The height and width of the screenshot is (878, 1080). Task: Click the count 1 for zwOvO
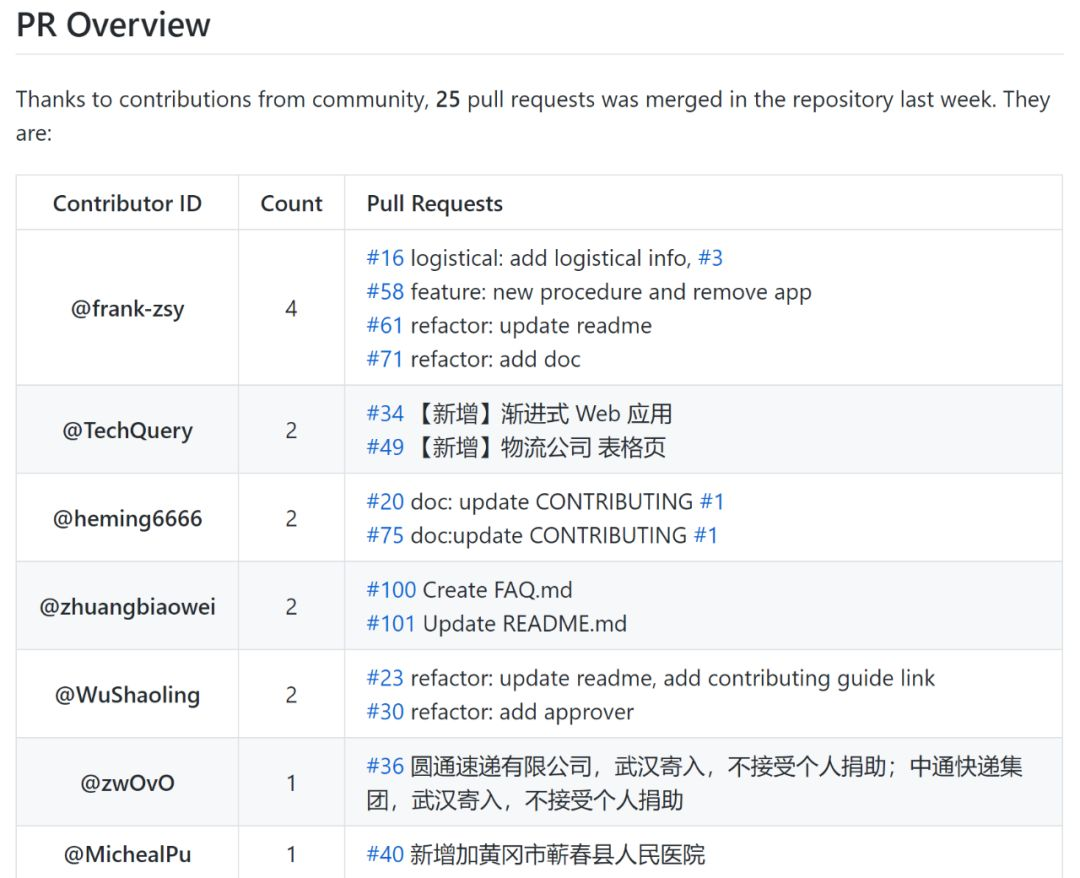[x=291, y=783]
